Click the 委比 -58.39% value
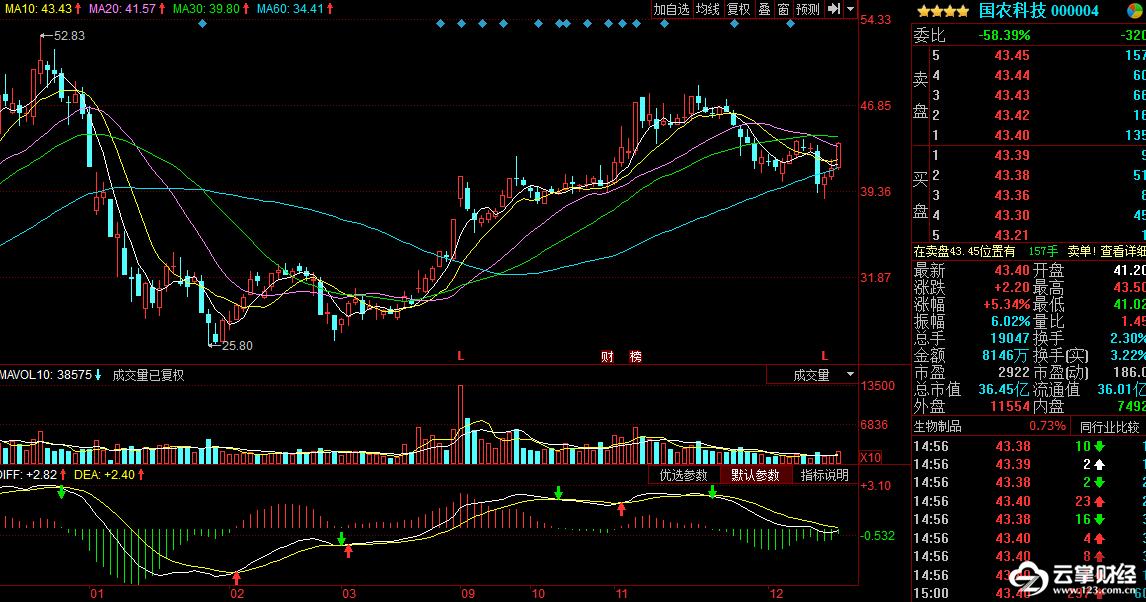This screenshot has width=1146, height=602. click(x=1004, y=35)
